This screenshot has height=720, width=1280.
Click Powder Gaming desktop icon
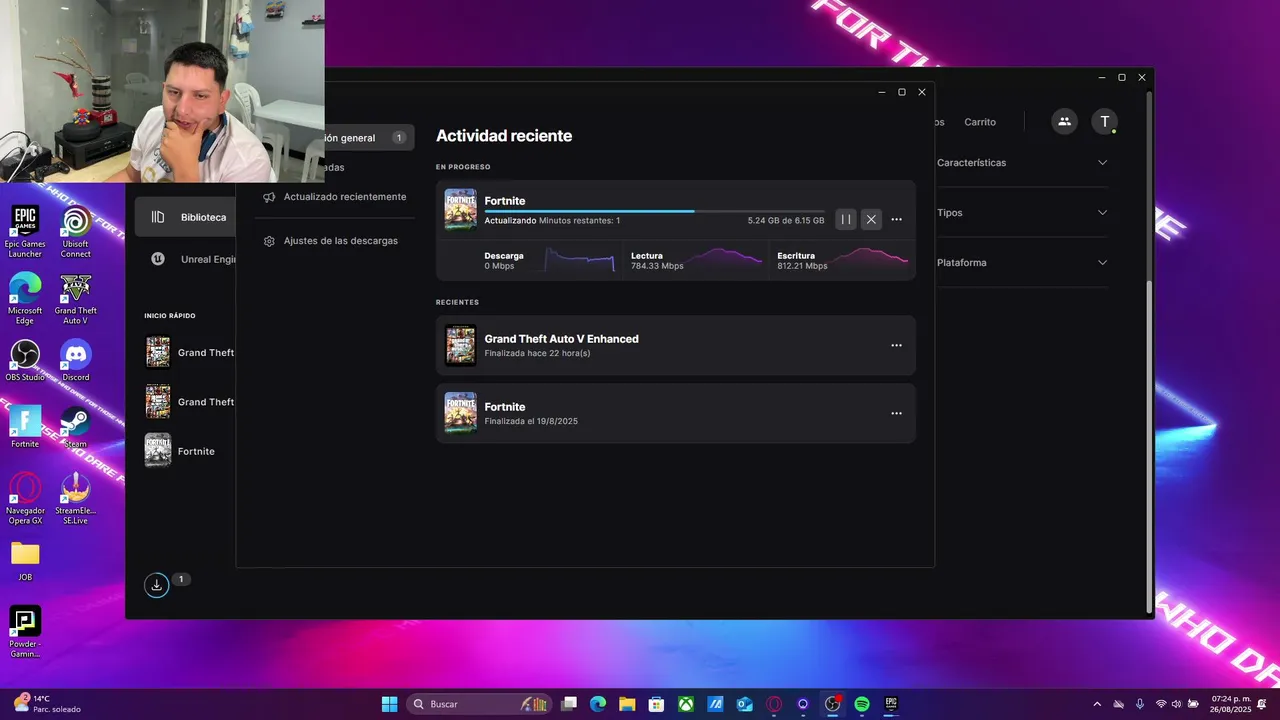25,632
